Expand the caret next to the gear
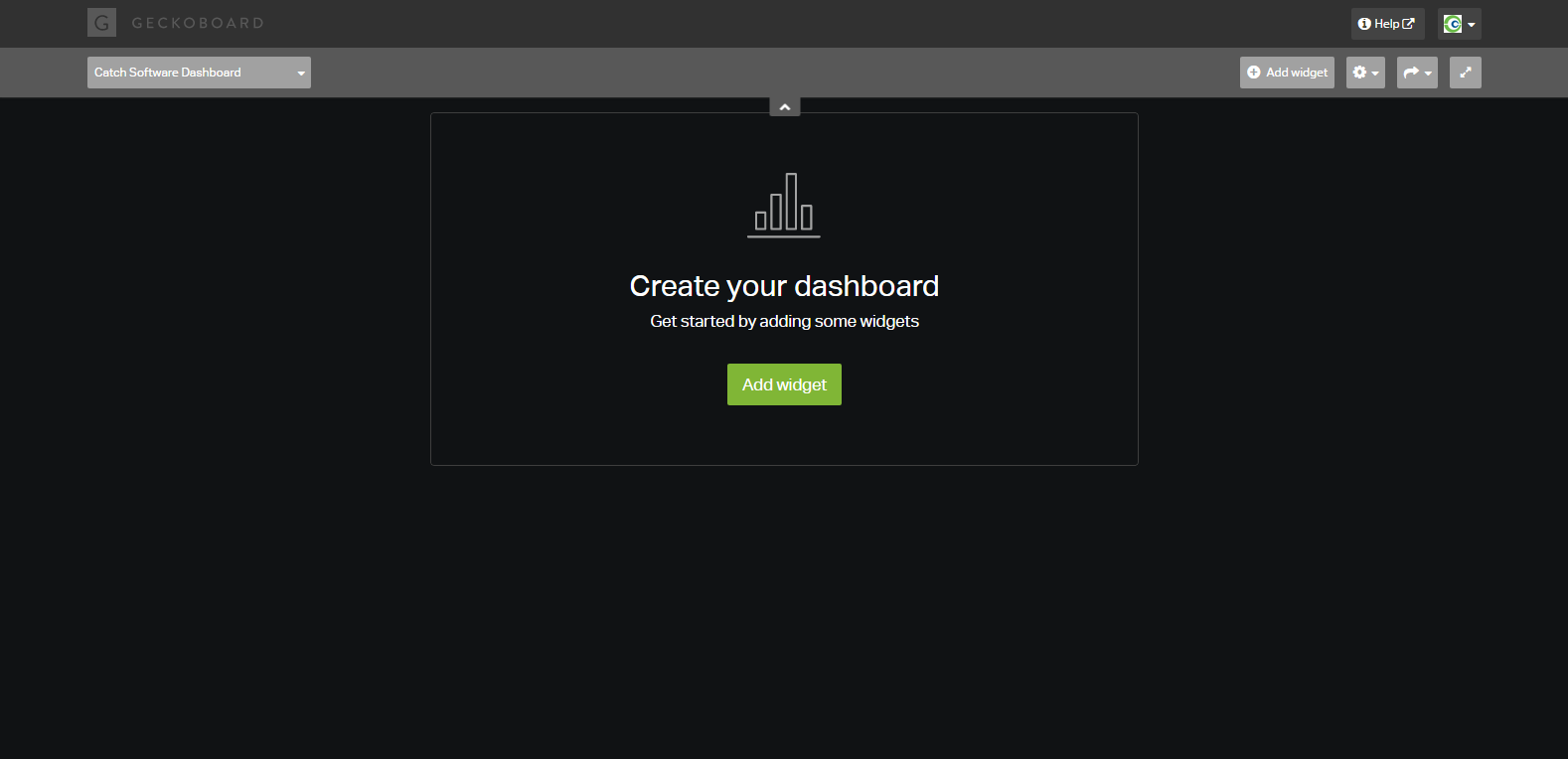Viewport: 1568px width, 759px height. (x=1375, y=74)
